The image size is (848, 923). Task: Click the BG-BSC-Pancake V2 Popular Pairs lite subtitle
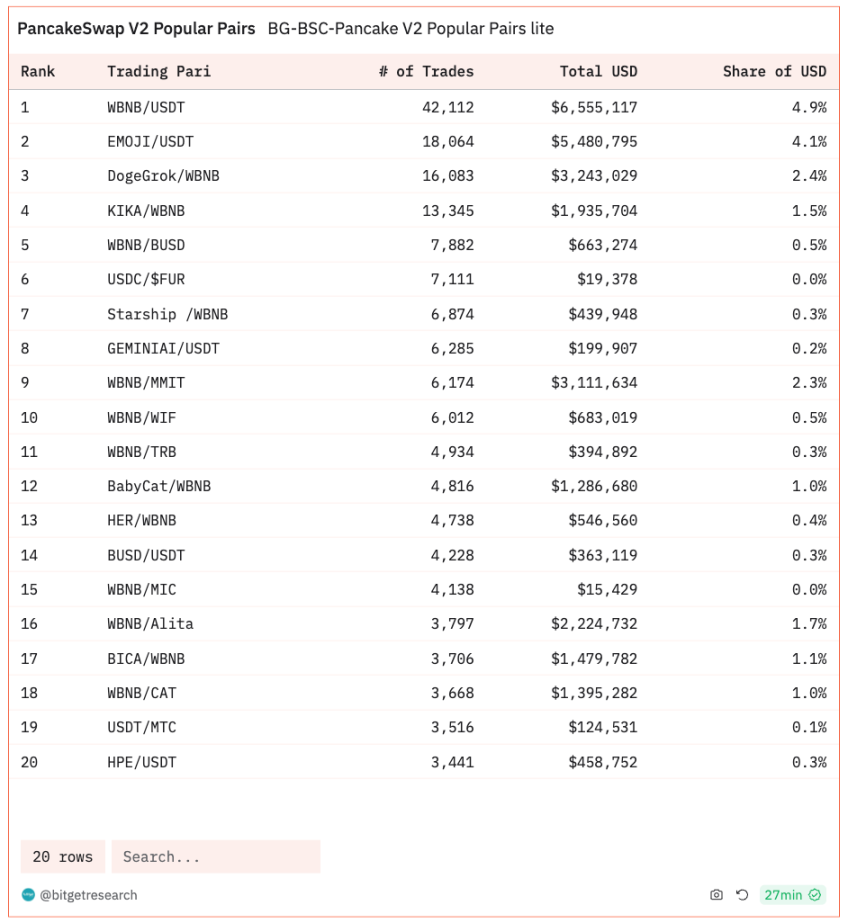pos(410,29)
